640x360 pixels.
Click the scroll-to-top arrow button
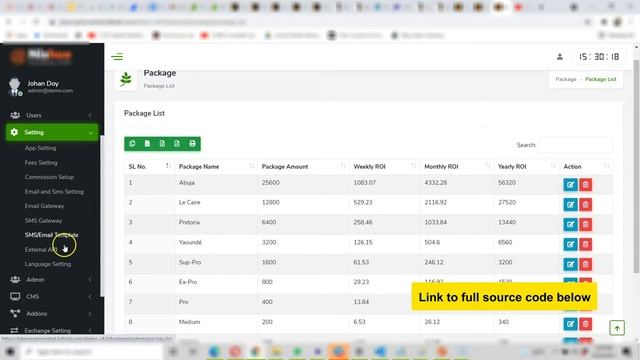[617, 328]
